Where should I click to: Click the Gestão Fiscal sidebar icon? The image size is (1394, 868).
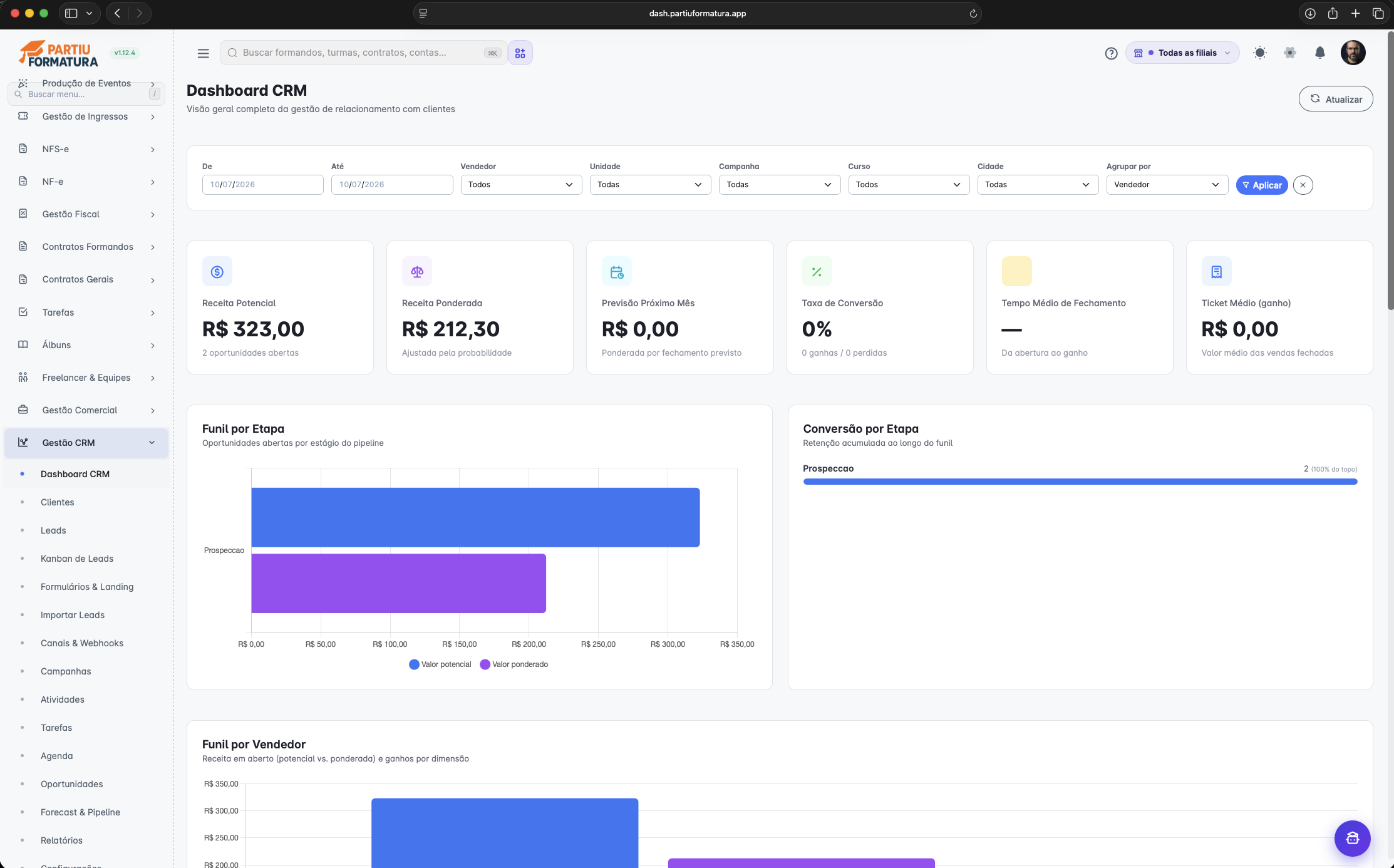coord(23,214)
